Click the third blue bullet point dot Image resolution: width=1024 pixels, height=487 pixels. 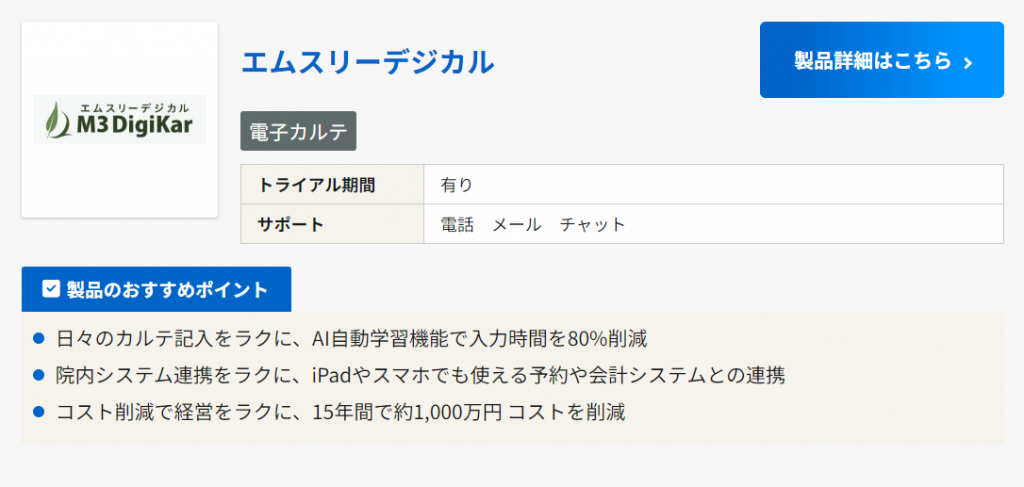[39, 411]
